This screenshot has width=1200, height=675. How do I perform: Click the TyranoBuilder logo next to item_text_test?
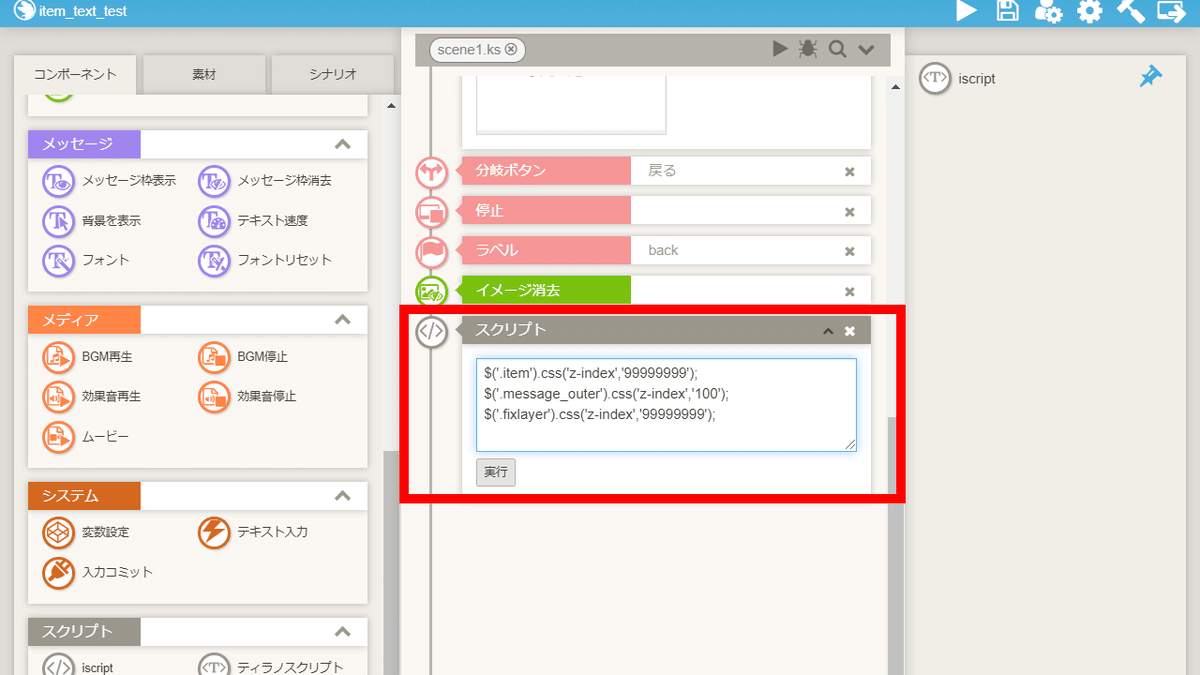pos(24,11)
